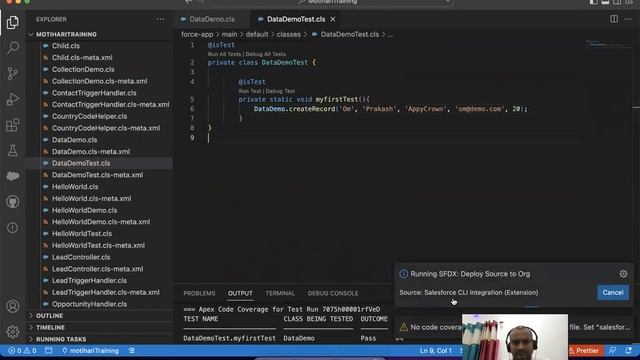This screenshot has height=360, width=640.
Task: Collapse the MOTIHARITRAINING folder section
Action: pyautogui.click(x=100, y=34)
